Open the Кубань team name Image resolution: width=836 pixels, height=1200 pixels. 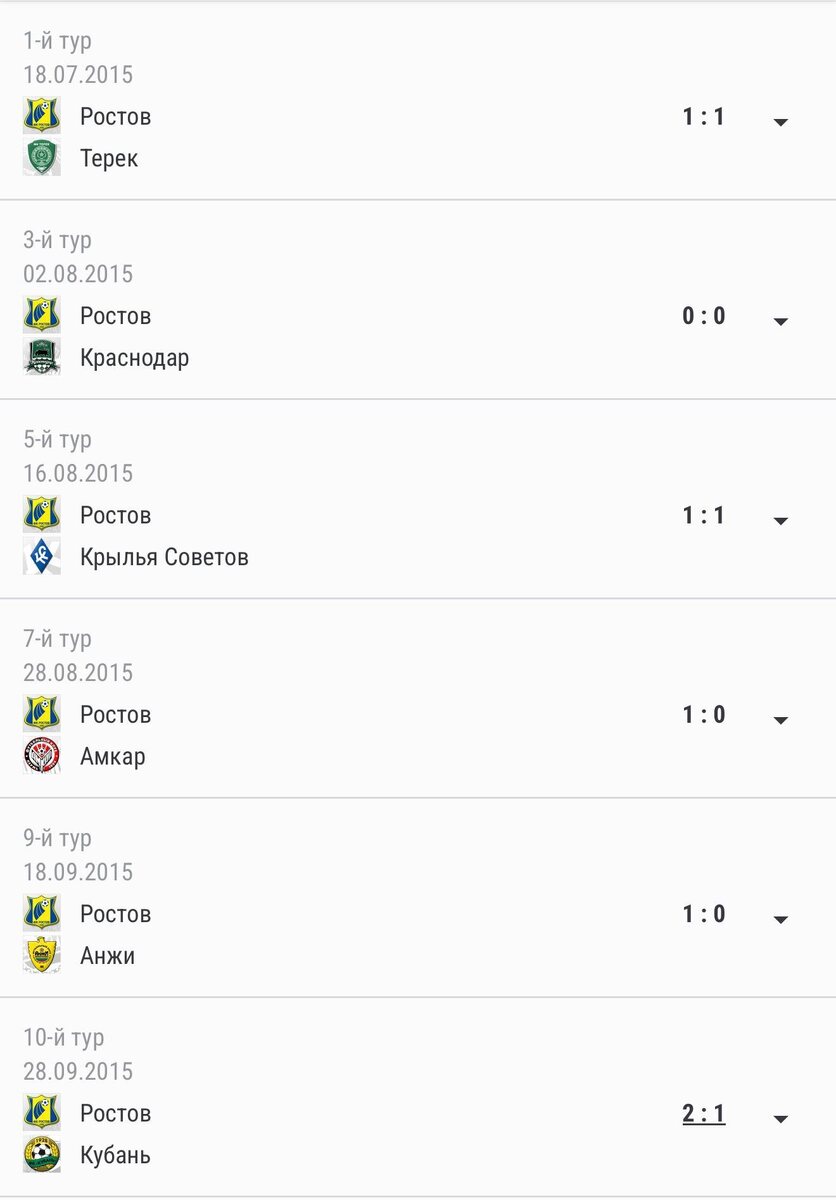click(116, 1156)
